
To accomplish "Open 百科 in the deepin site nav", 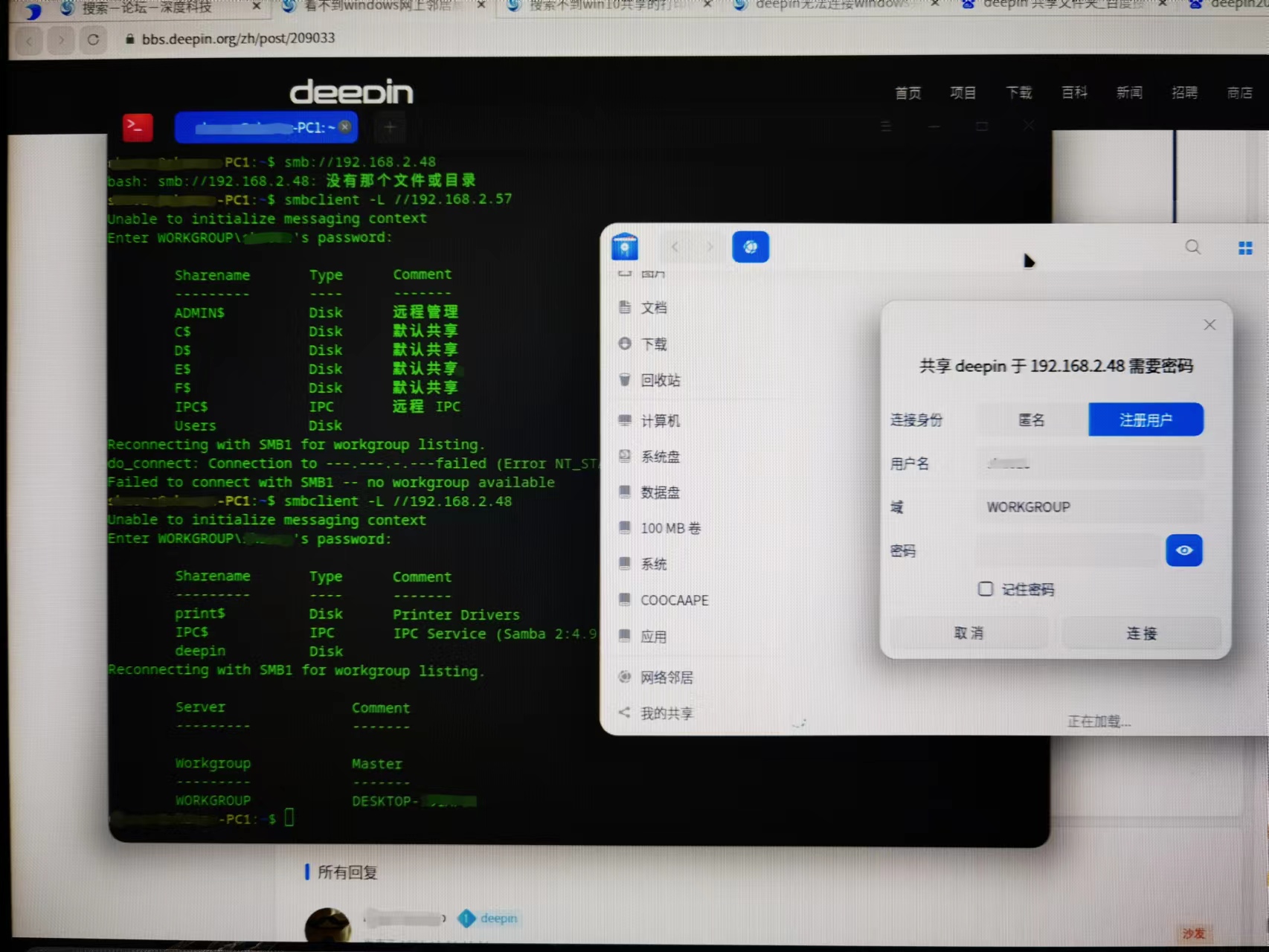I will point(1074,93).
